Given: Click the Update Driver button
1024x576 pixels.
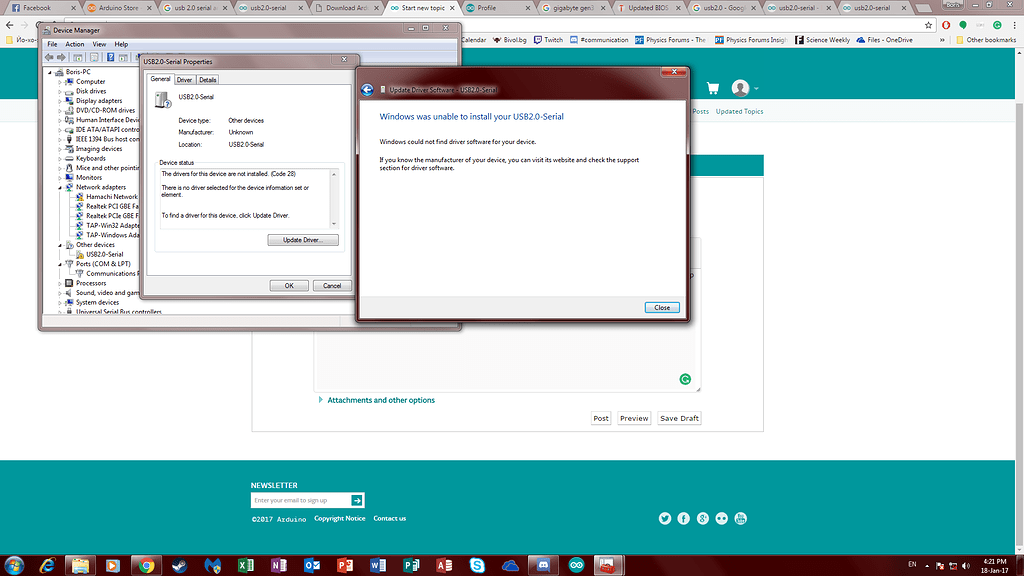Looking at the screenshot, I should [302, 239].
